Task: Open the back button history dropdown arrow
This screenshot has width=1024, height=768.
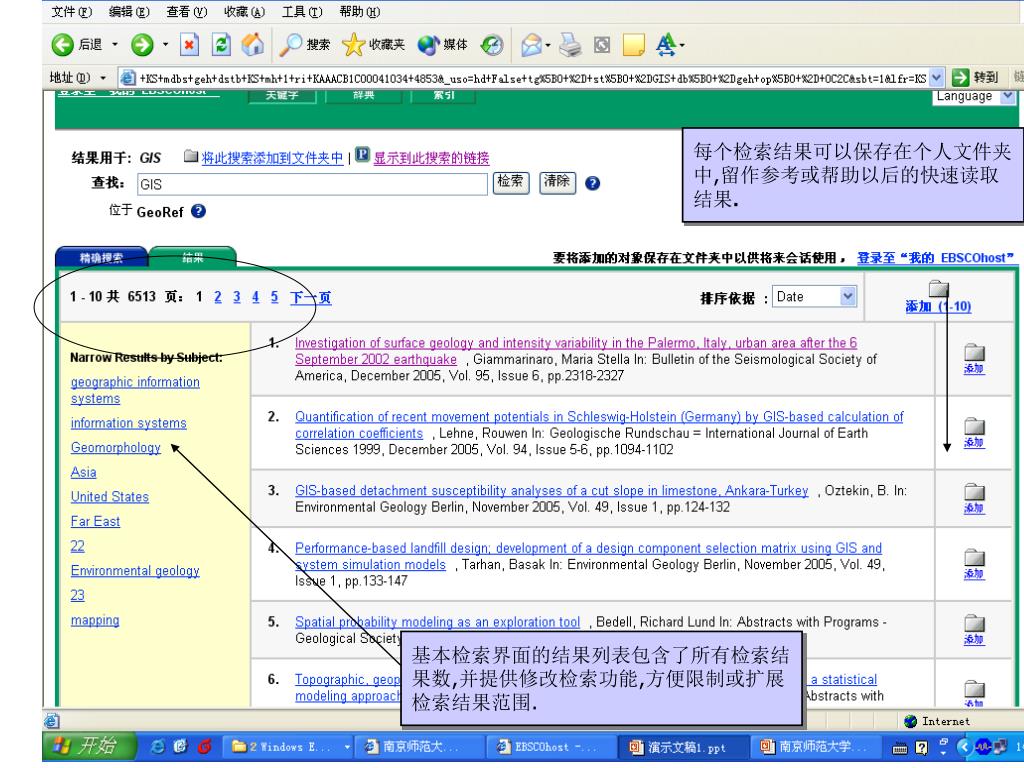Action: pos(115,44)
